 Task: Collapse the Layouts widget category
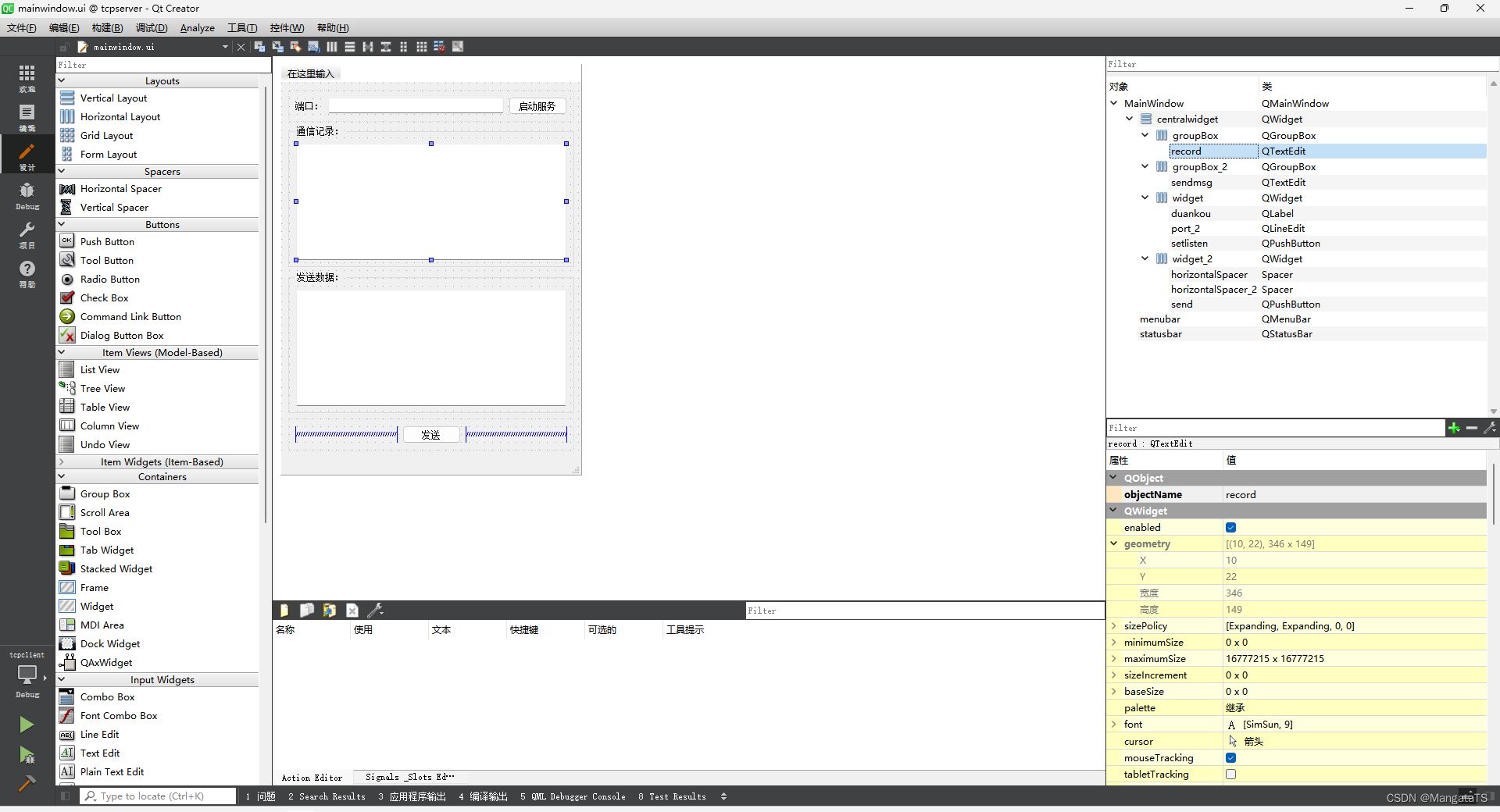point(62,80)
